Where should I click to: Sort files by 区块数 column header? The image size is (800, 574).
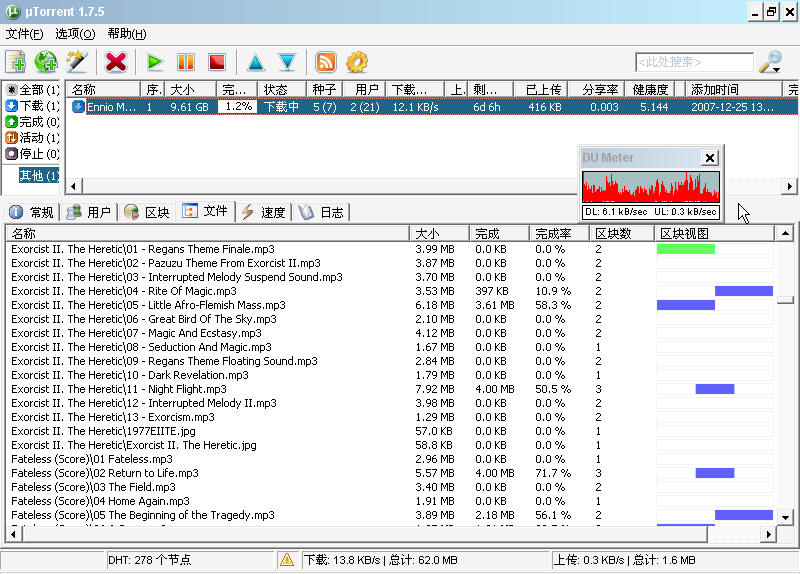(x=622, y=234)
